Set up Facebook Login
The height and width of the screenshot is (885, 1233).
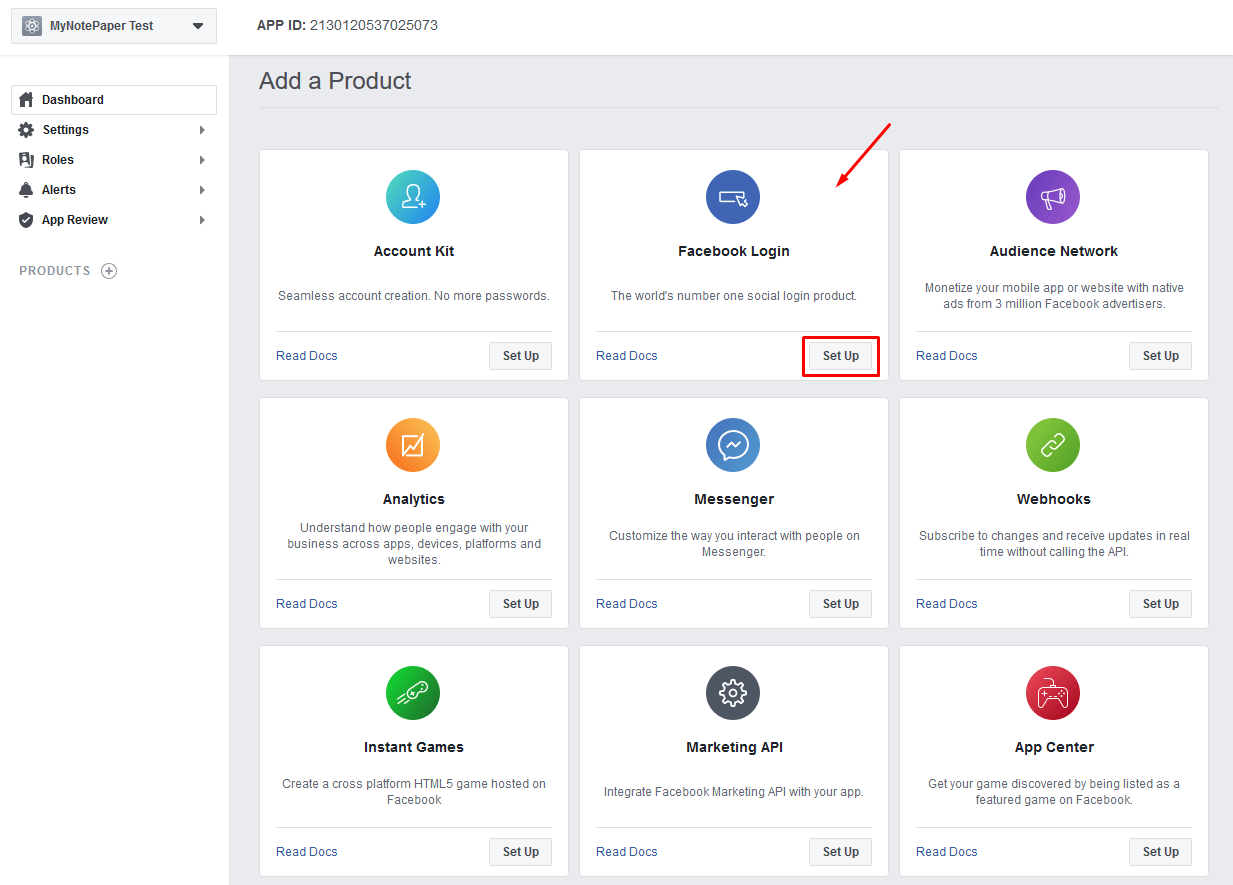pos(840,356)
